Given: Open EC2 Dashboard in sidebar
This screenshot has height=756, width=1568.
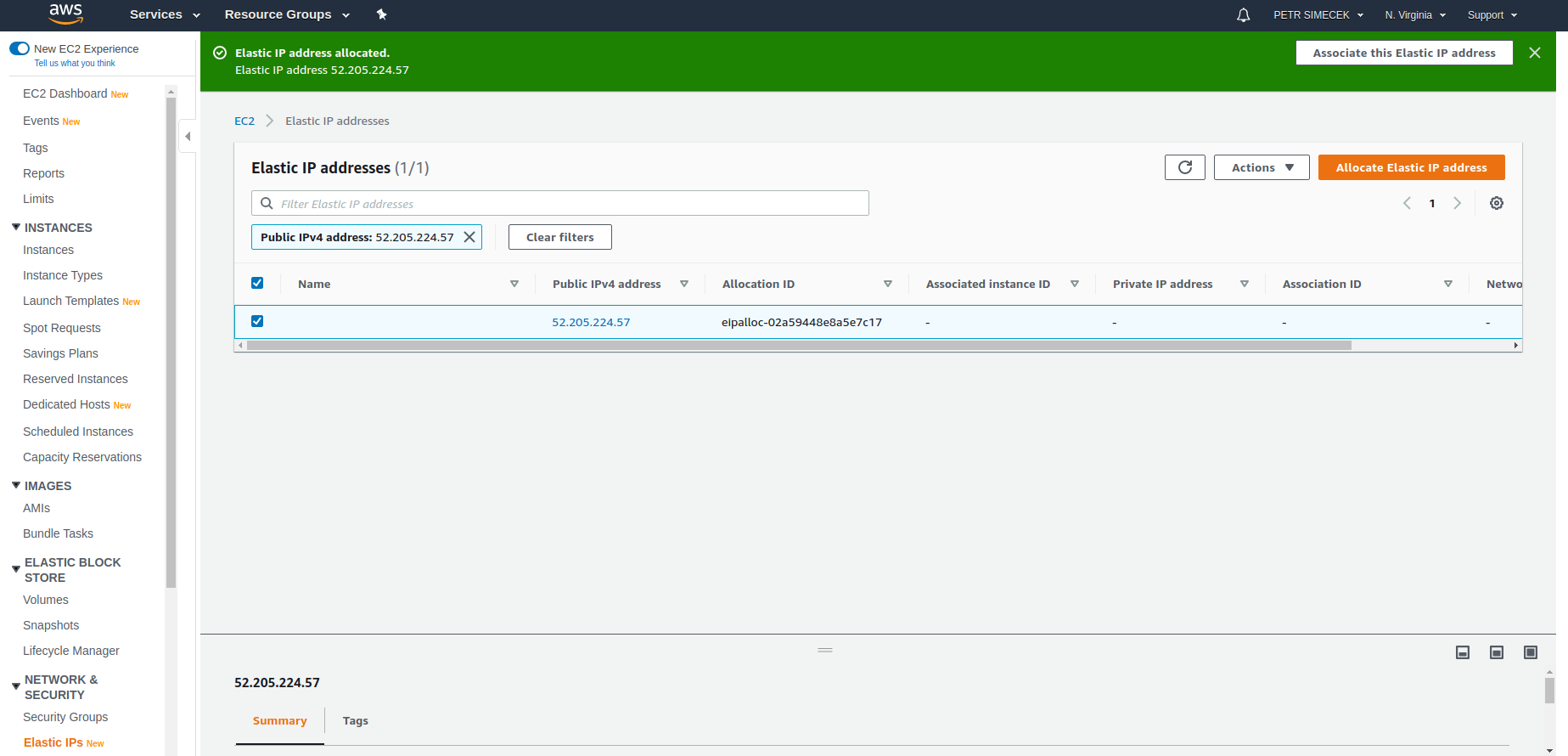Looking at the screenshot, I should click(65, 93).
